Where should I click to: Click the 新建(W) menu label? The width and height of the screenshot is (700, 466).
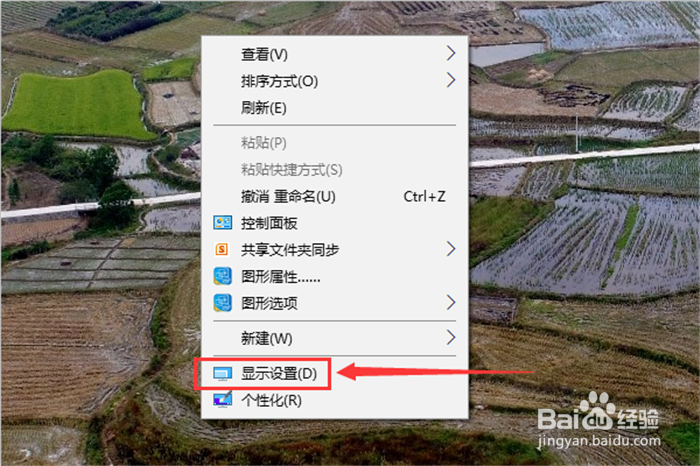tap(267, 338)
